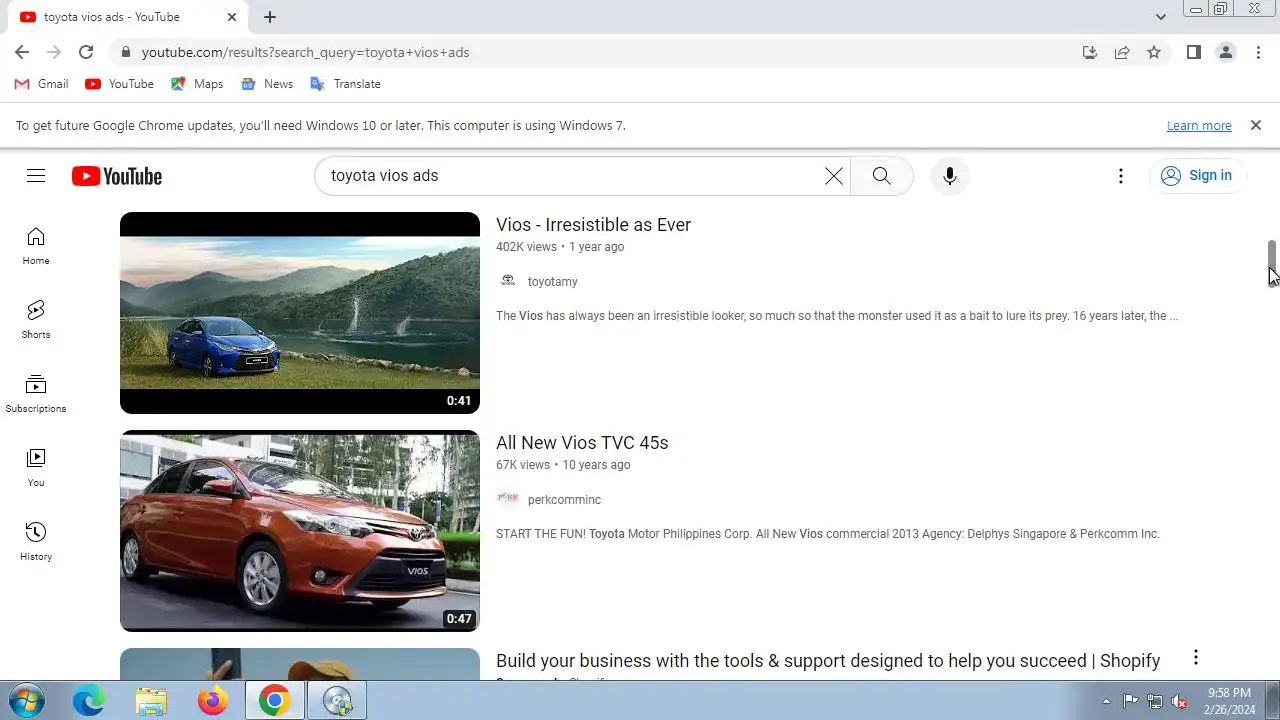Click the YouTube logo
The width and height of the screenshot is (1280, 720).
pyautogui.click(x=117, y=176)
